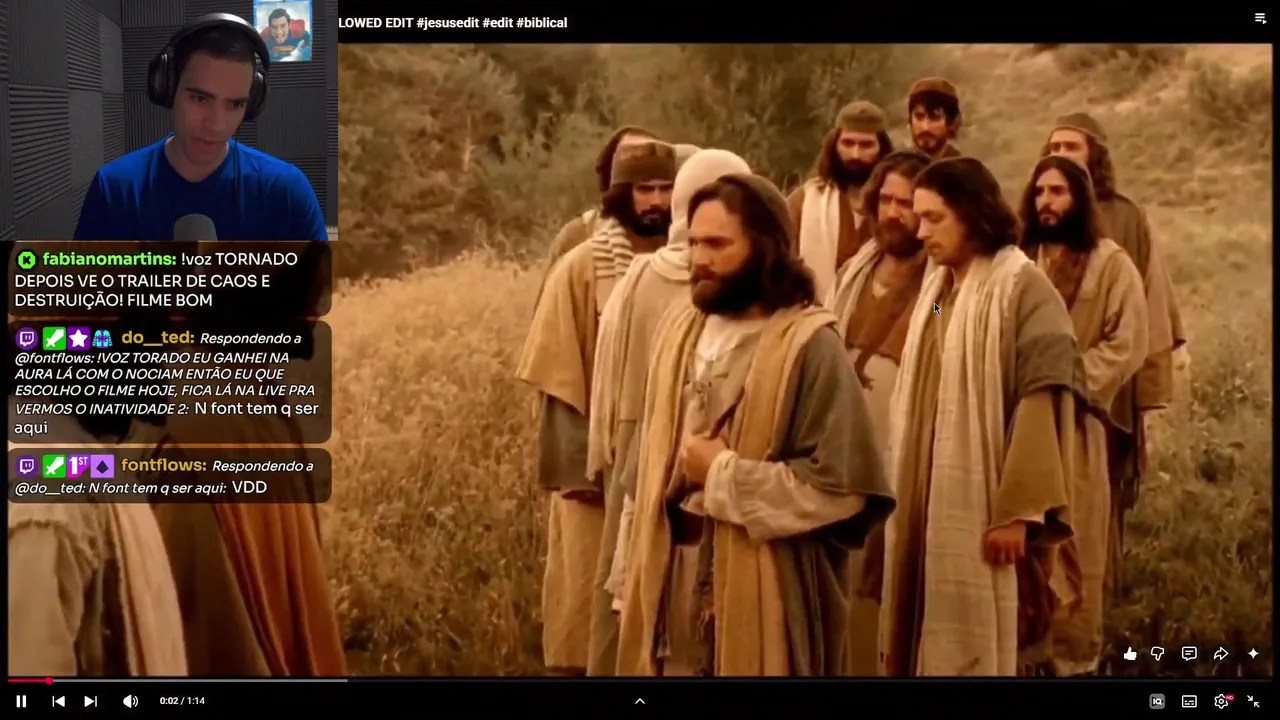Skip to the next video

coord(90,701)
